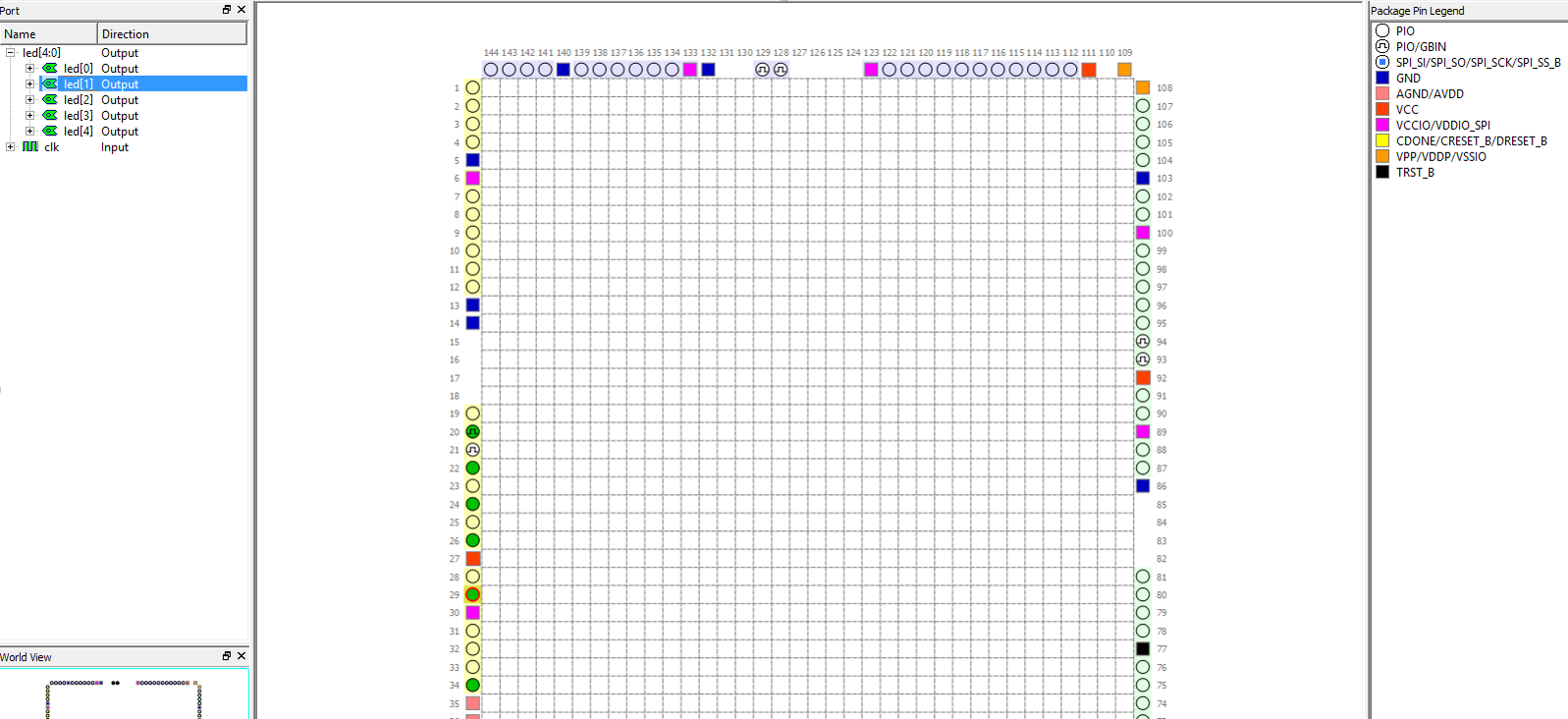Select the PIO/GBIN package pin 93
Screen dimensions: 1568x719
(x=1143, y=359)
